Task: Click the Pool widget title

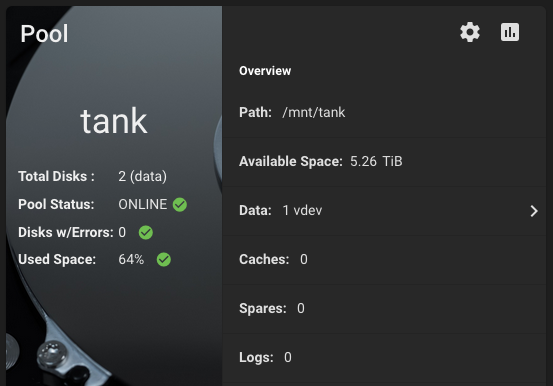Action: coord(44,34)
